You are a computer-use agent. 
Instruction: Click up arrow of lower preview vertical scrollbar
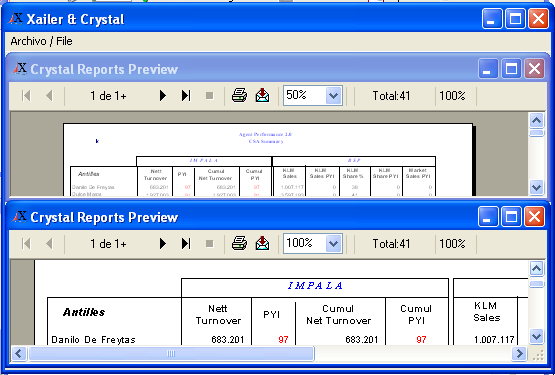(x=537, y=269)
